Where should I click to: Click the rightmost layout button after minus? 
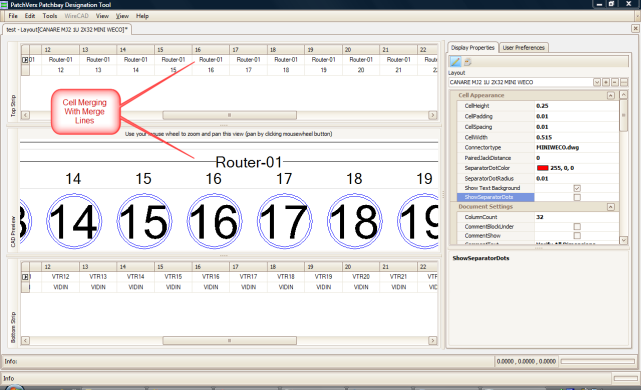pos(624,82)
